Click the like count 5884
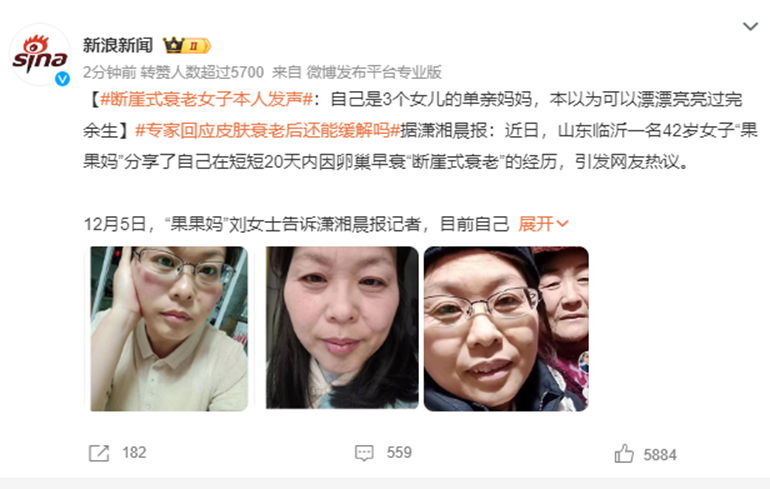The height and width of the screenshot is (489, 770). point(660,455)
